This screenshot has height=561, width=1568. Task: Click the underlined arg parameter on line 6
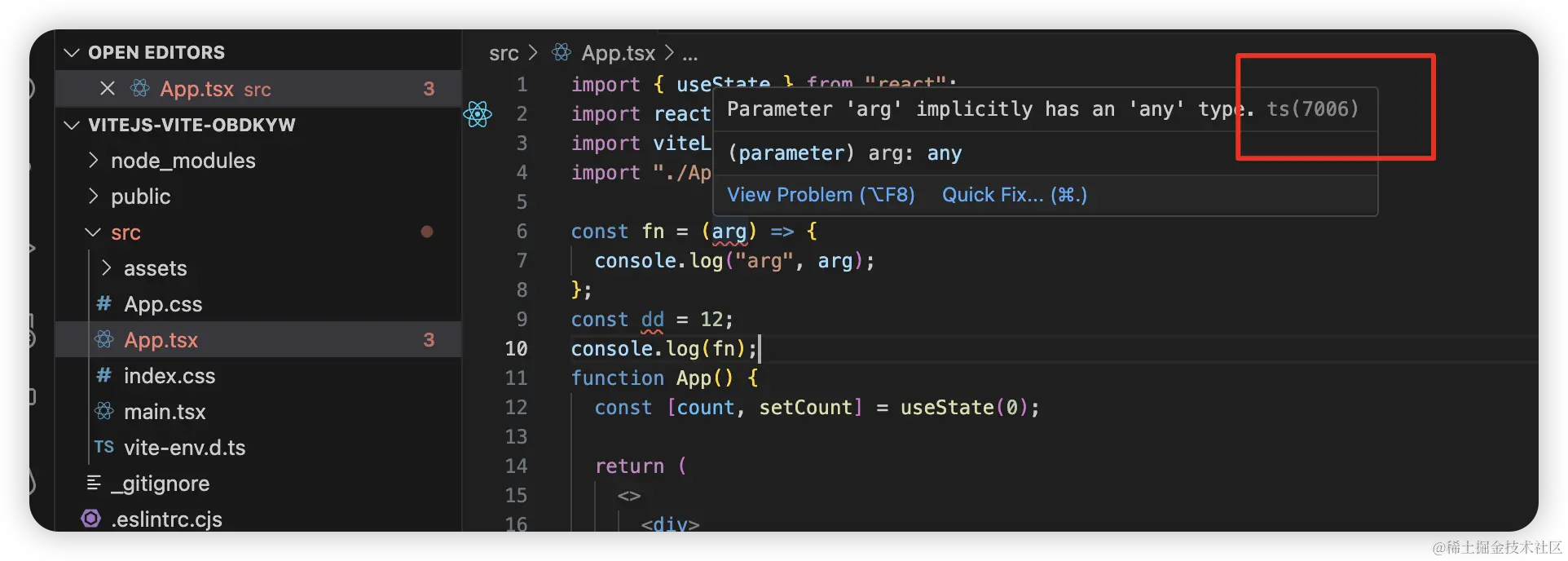point(729,232)
